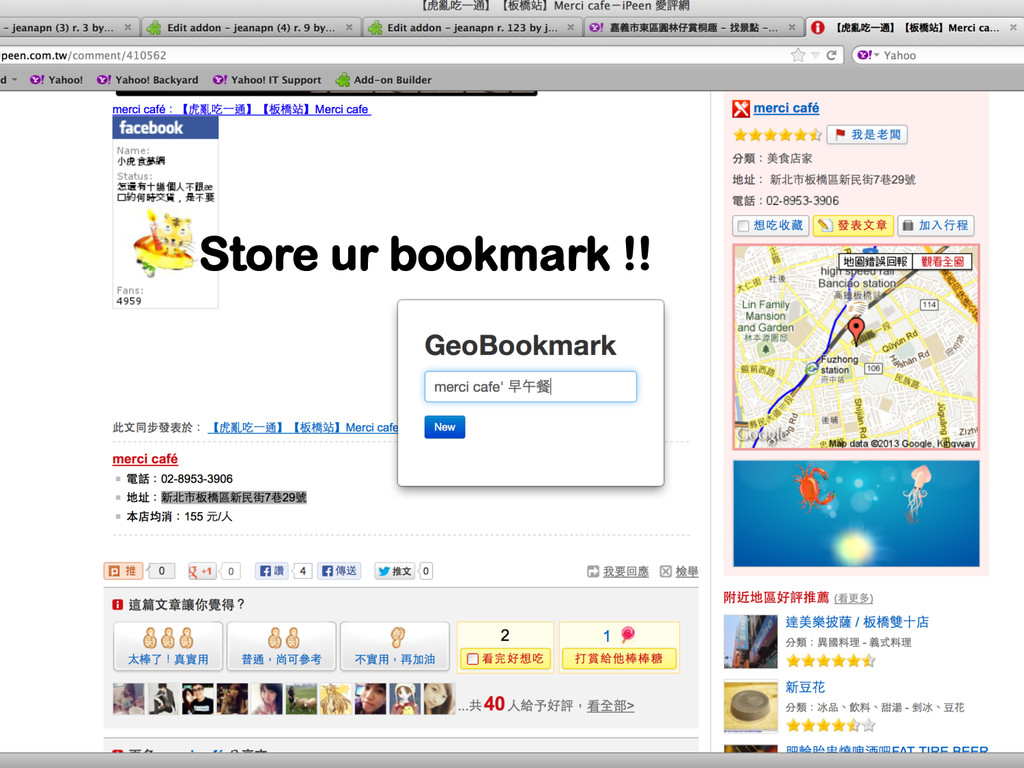Open the 'merci café：【虎亂吃一通】' link above facebook badge
This screenshot has width=1024, height=768.
[x=242, y=109]
